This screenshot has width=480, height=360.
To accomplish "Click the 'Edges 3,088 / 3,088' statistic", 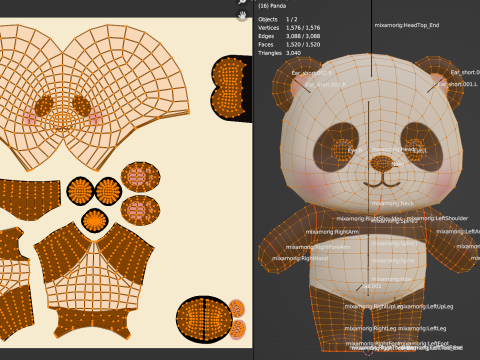I will tap(289, 36).
